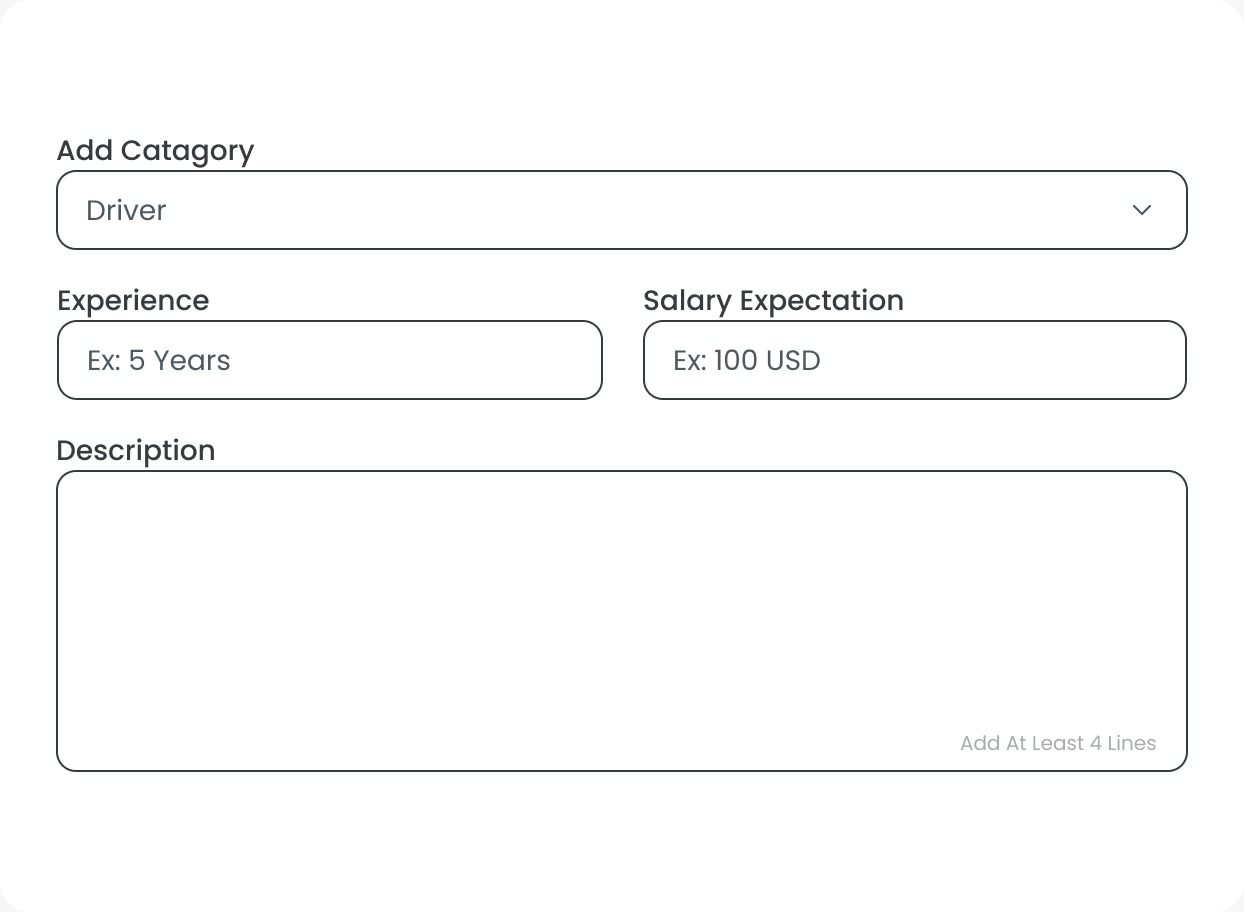Place cursor in the expected salary box
The height and width of the screenshot is (912, 1244).
pyautogui.click(x=980, y=360)
